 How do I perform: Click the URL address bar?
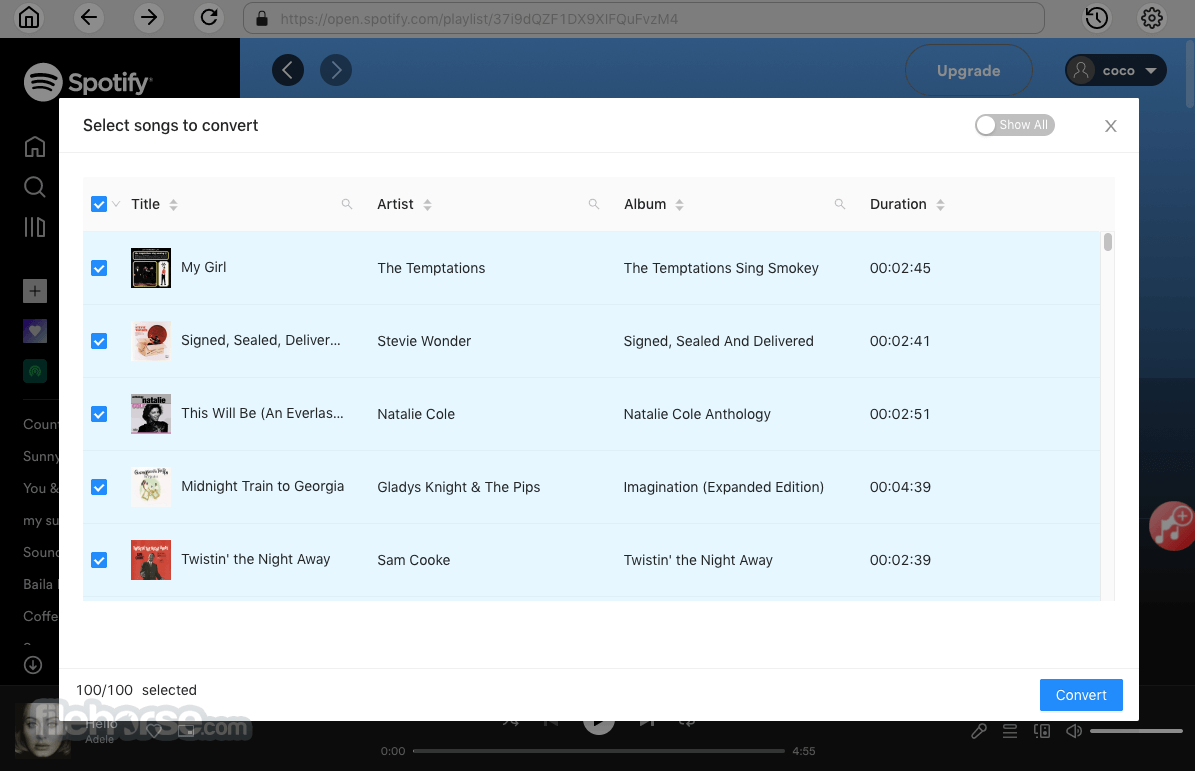(x=644, y=18)
